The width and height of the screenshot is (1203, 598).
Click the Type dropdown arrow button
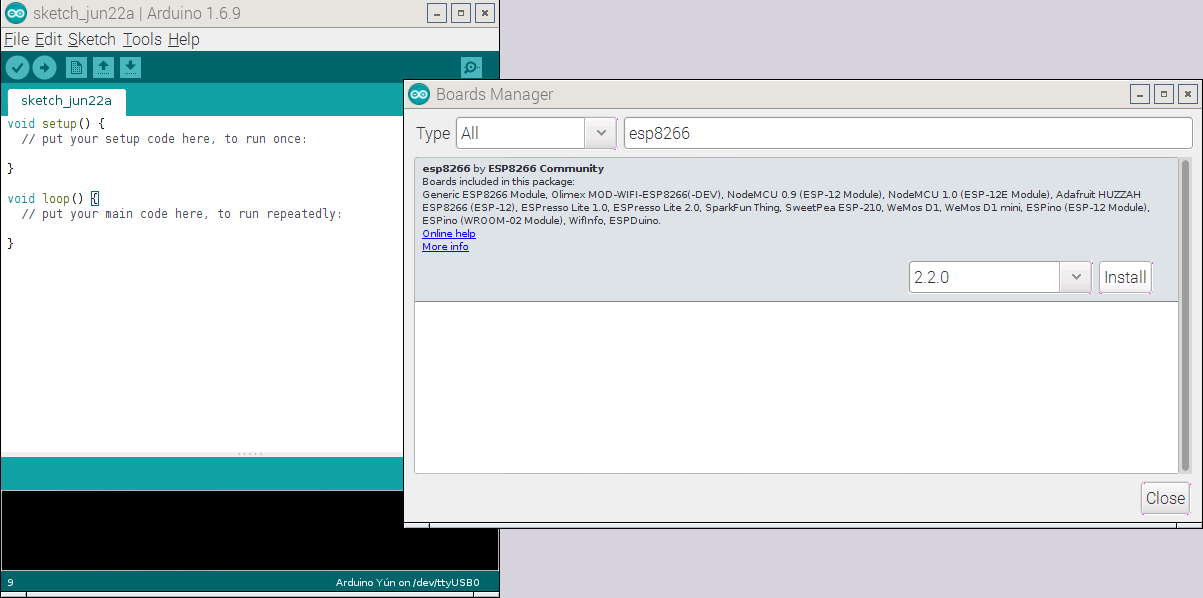click(600, 133)
